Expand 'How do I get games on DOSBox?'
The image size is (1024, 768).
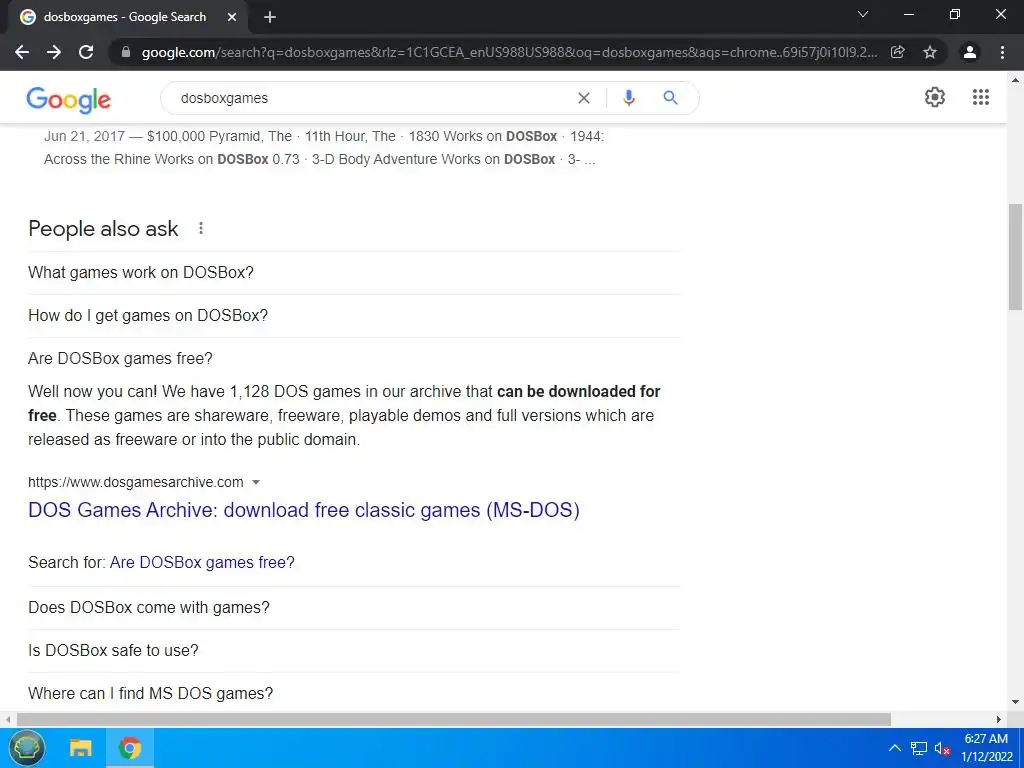pos(354,315)
